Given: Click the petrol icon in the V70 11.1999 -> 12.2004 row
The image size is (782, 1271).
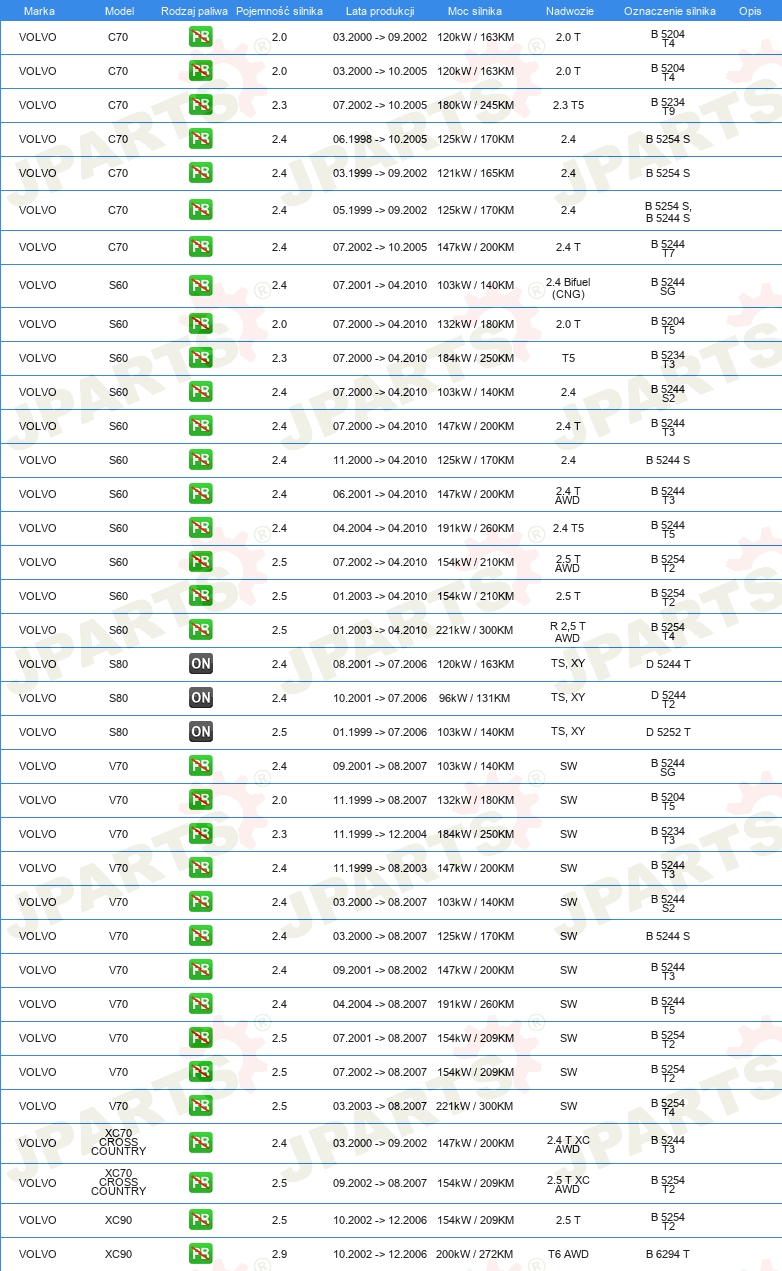Looking at the screenshot, I should tap(201, 834).
